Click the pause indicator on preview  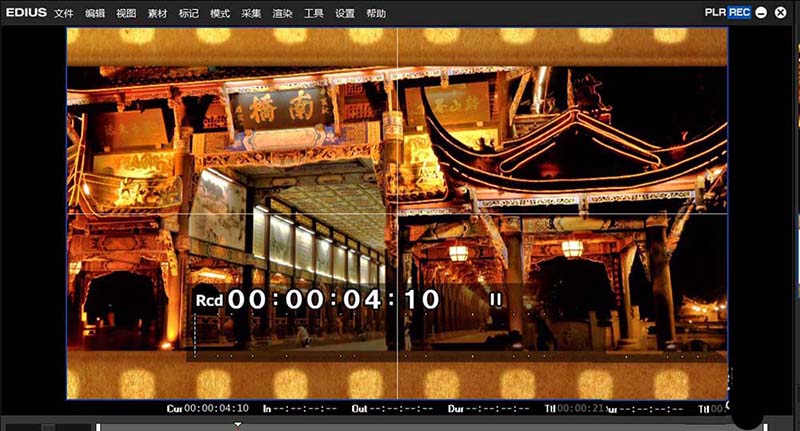(x=495, y=299)
